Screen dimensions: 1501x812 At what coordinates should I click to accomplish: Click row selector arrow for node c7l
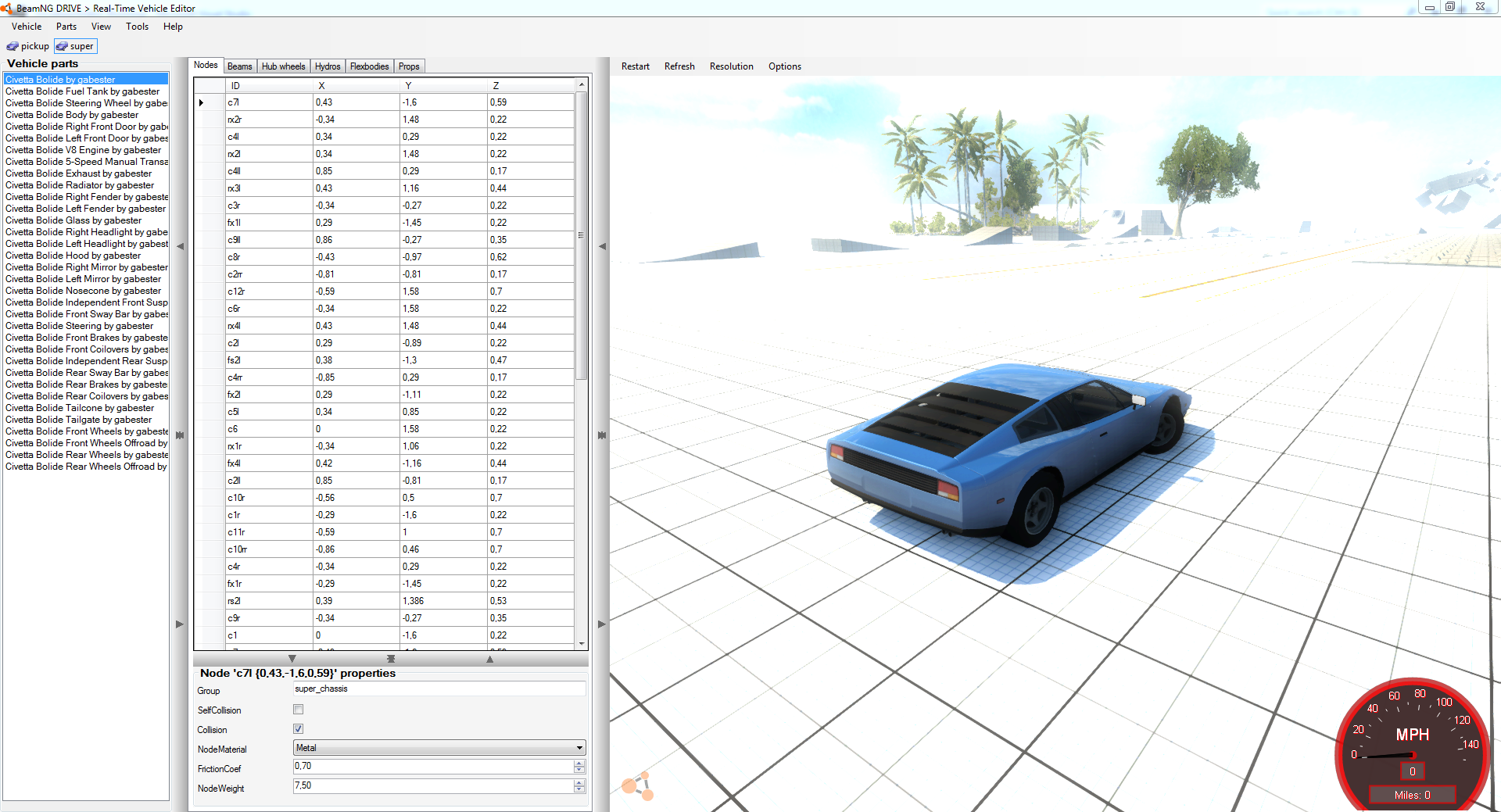(202, 102)
